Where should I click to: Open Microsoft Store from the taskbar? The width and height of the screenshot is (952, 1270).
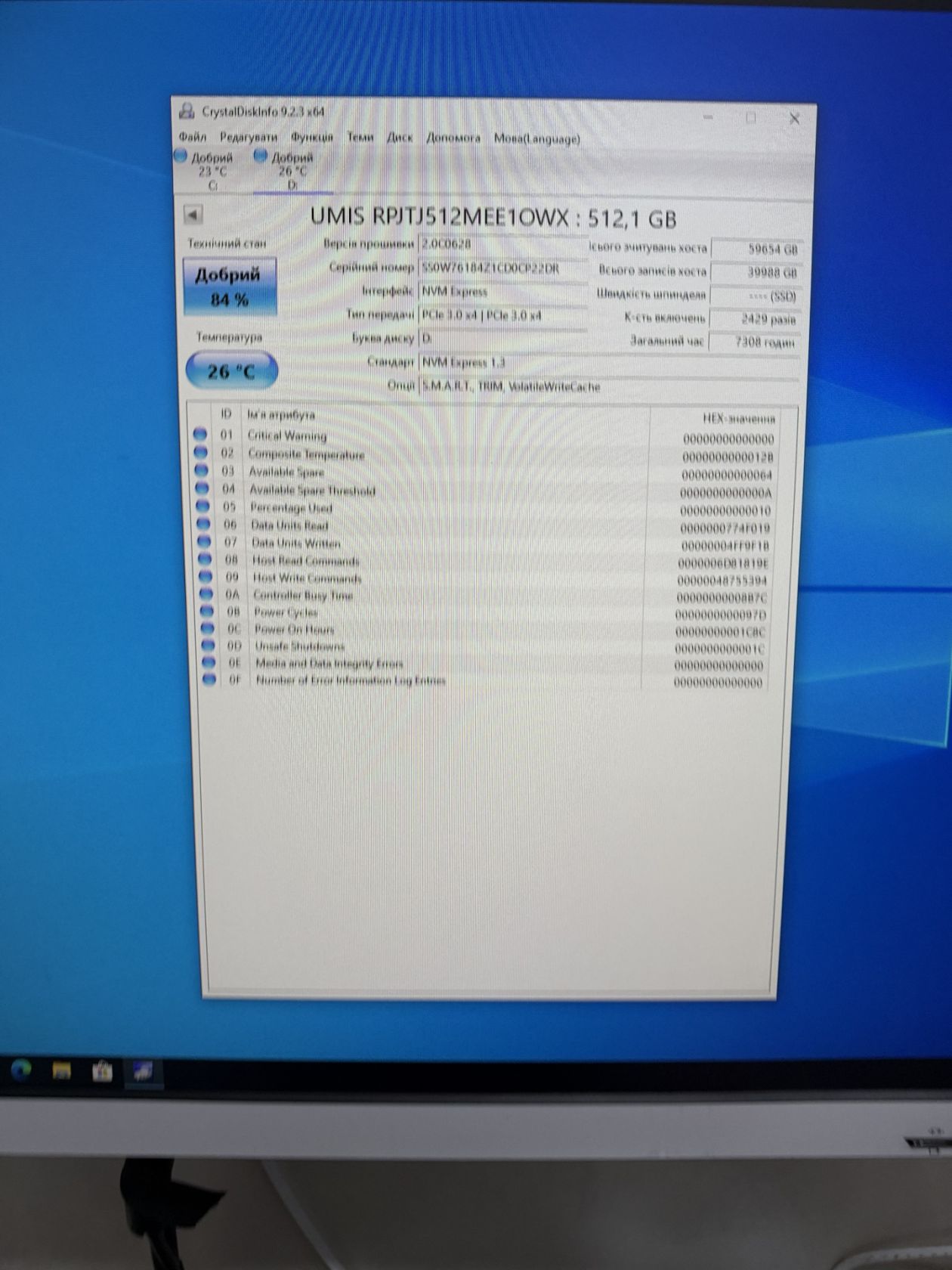point(103,1071)
